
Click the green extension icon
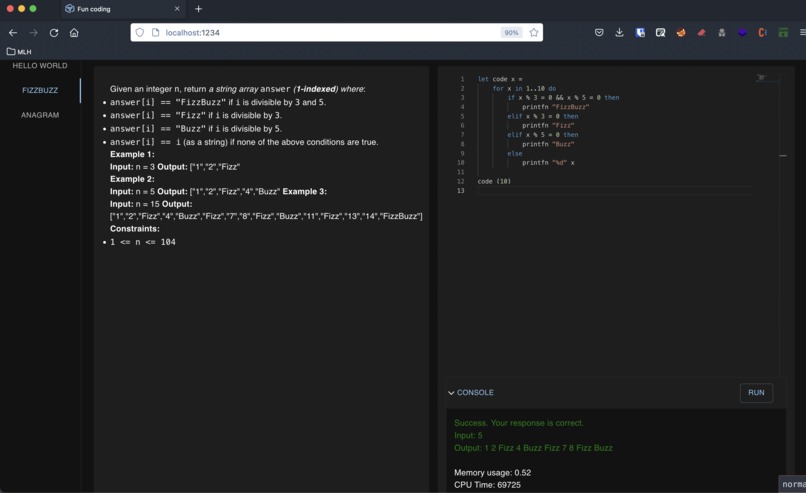783,32
